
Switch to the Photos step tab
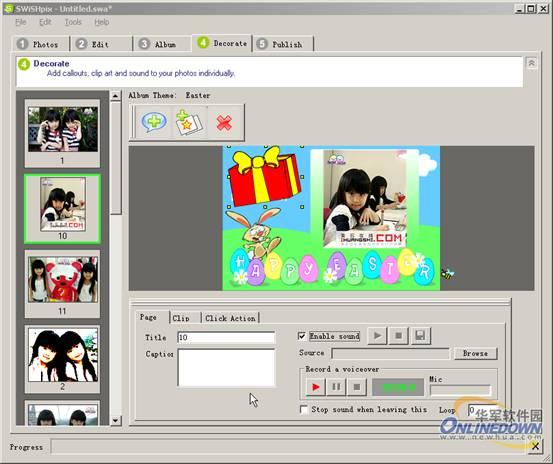point(40,44)
